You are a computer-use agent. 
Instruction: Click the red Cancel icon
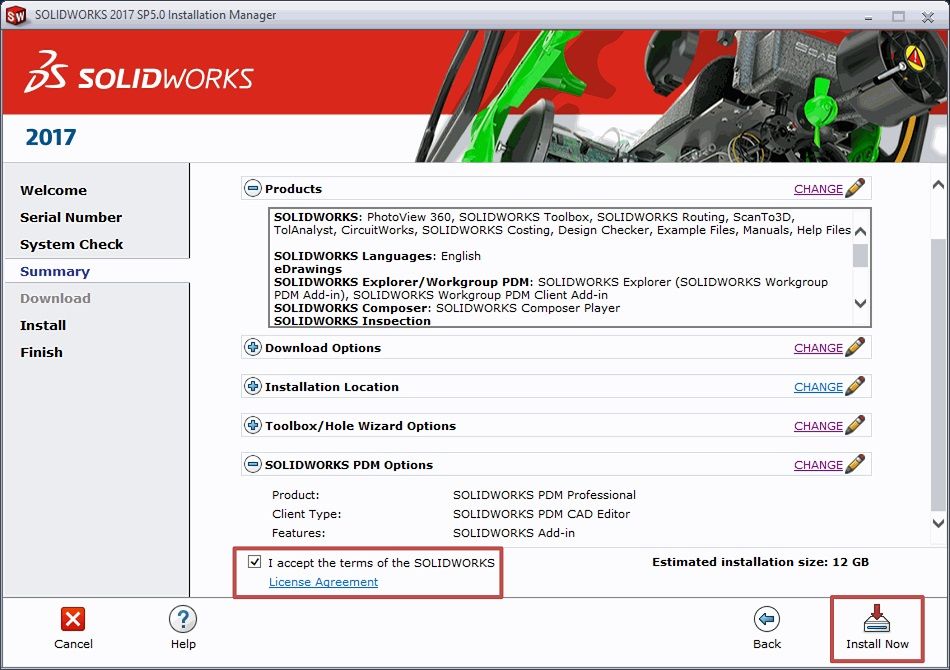(x=73, y=619)
